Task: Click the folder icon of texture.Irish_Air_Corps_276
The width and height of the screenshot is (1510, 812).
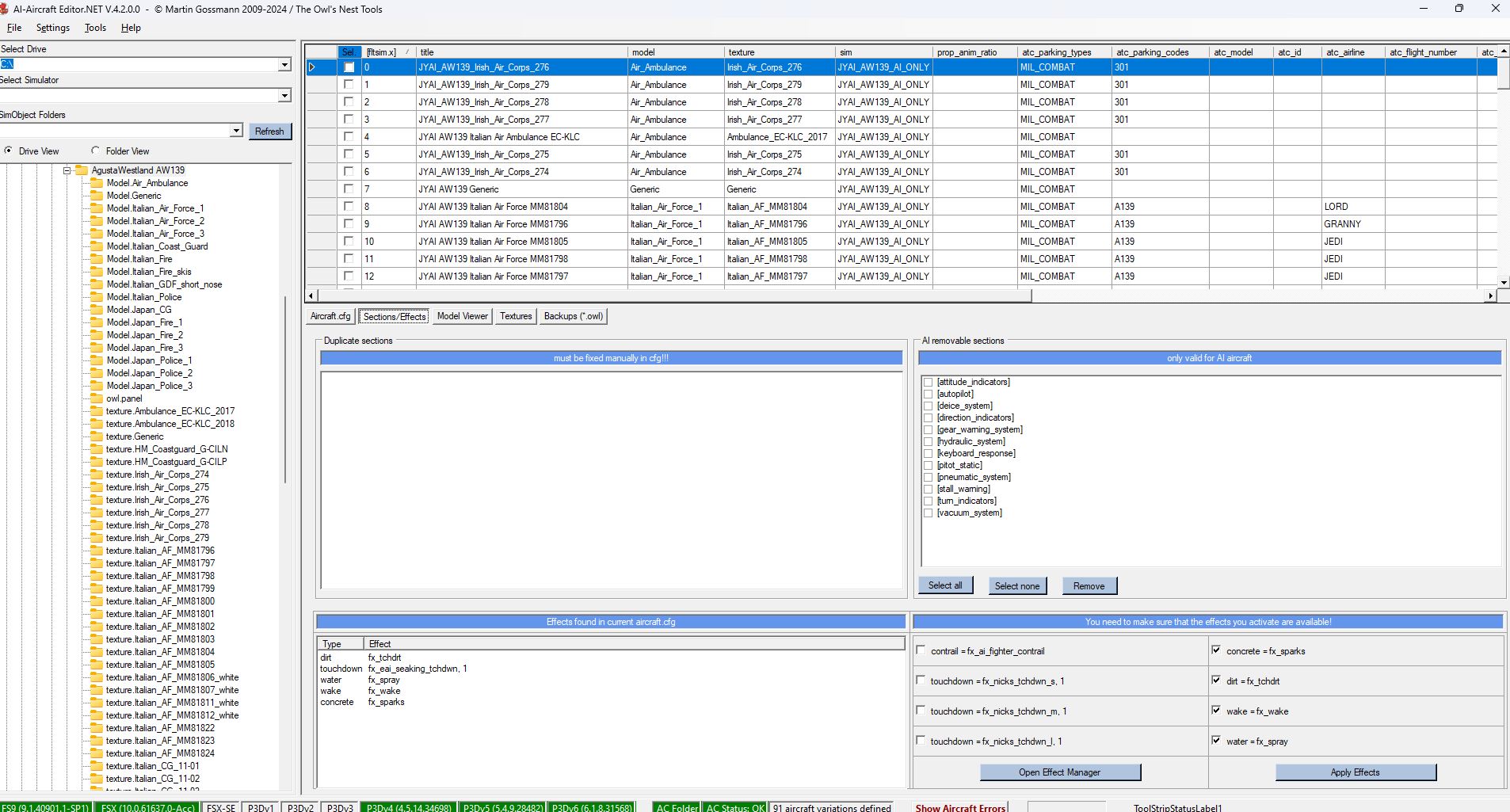Action: click(x=97, y=500)
